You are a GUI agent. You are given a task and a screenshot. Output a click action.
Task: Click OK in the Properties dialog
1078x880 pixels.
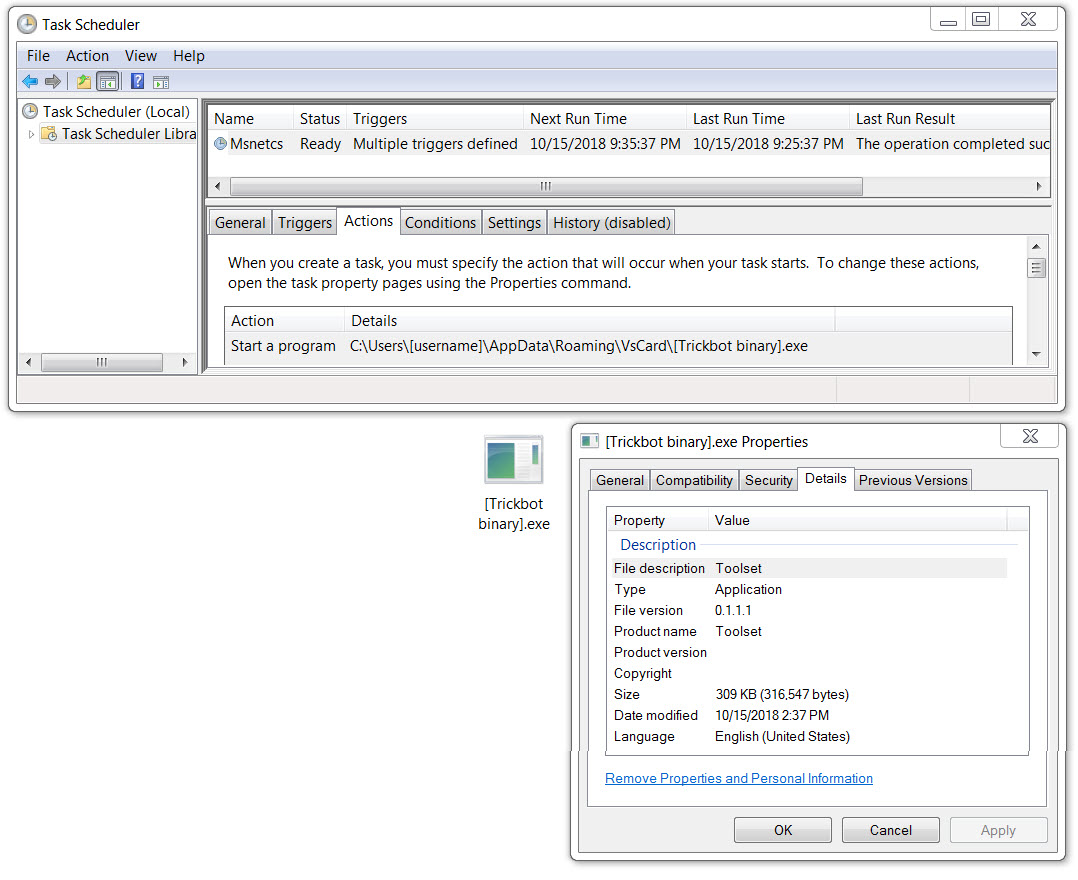tap(783, 830)
